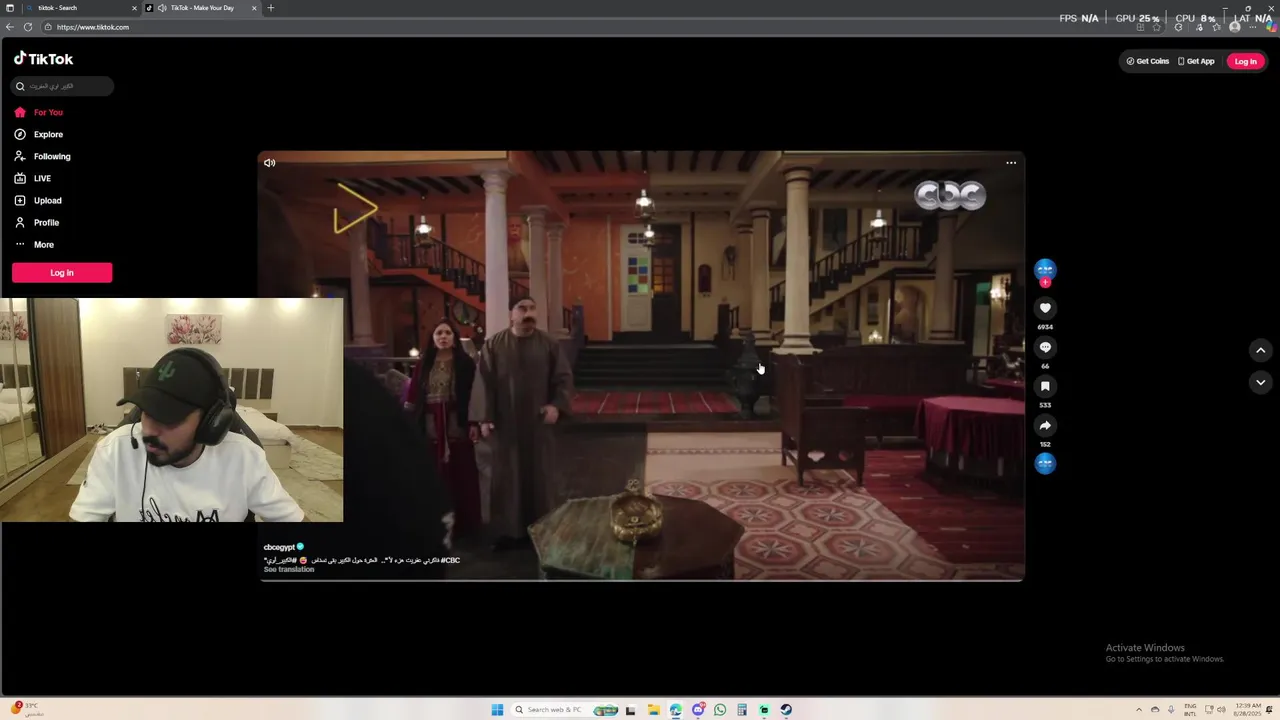This screenshot has height=720, width=1280.
Task: Open the comments bubble icon
Action: (1045, 347)
